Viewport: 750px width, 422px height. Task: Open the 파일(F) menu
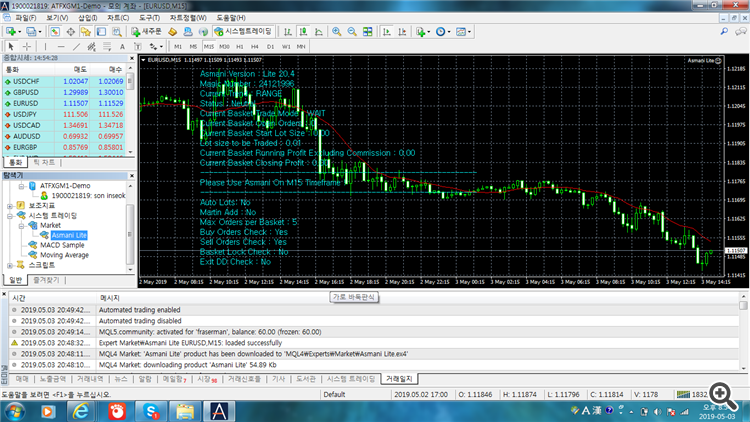pos(25,18)
